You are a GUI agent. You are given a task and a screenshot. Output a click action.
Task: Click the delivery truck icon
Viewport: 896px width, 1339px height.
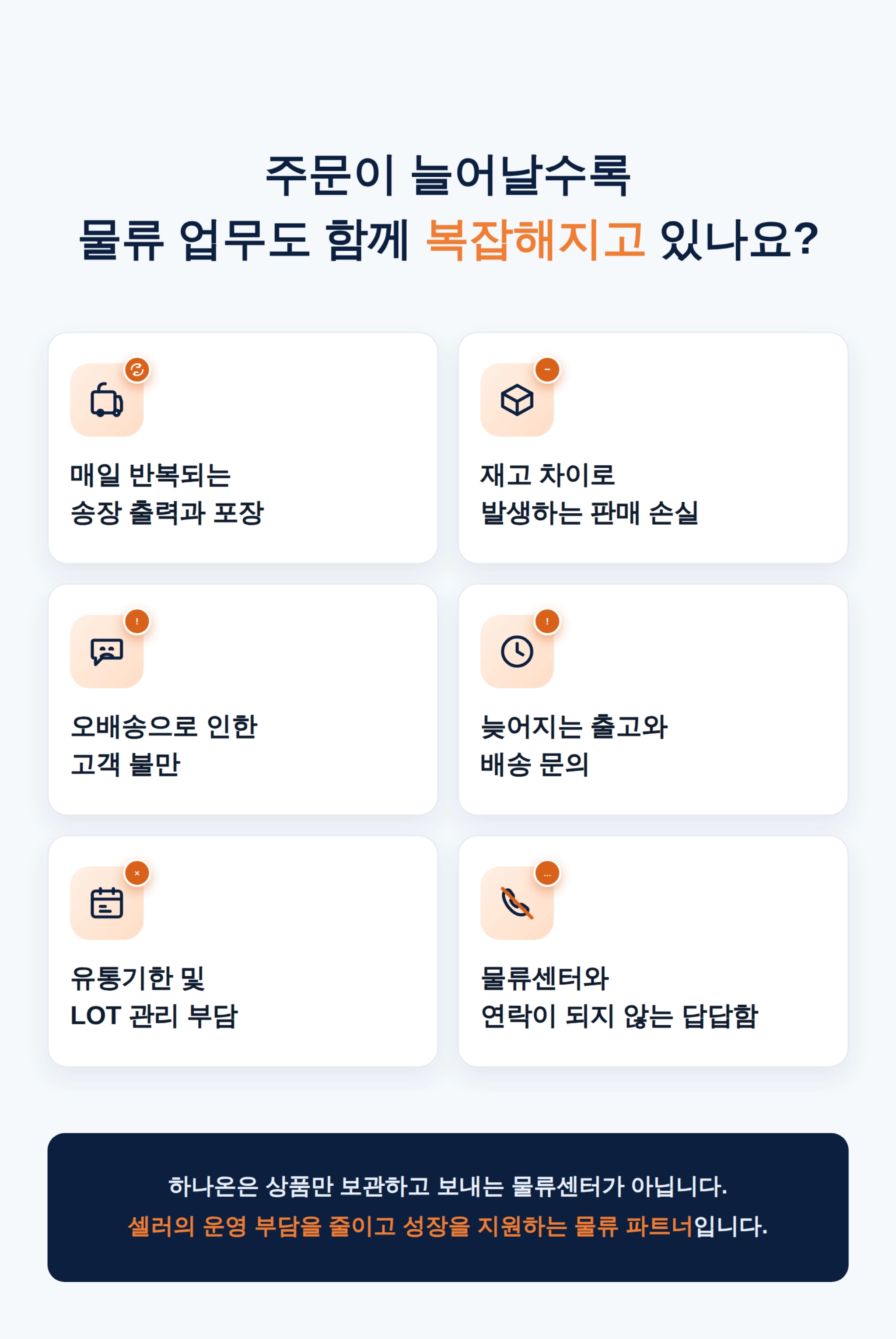107,400
